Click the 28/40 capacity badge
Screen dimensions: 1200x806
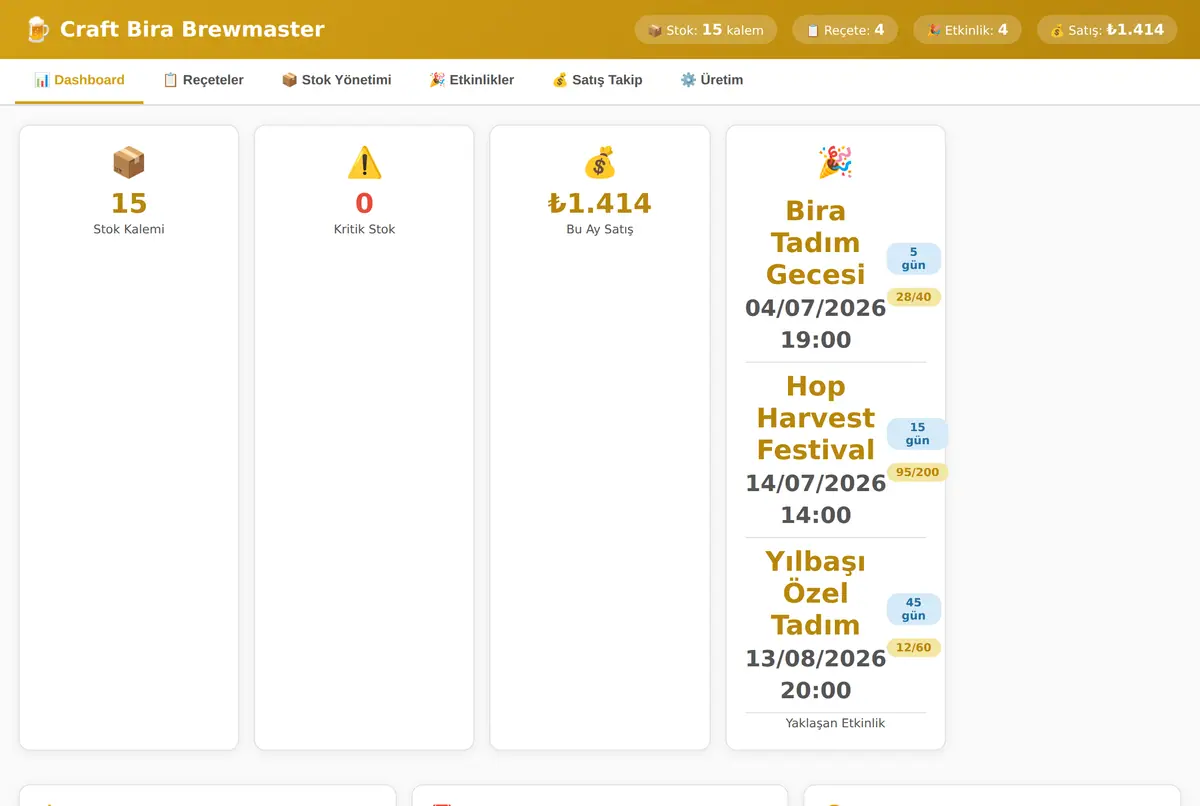pyautogui.click(x=914, y=297)
